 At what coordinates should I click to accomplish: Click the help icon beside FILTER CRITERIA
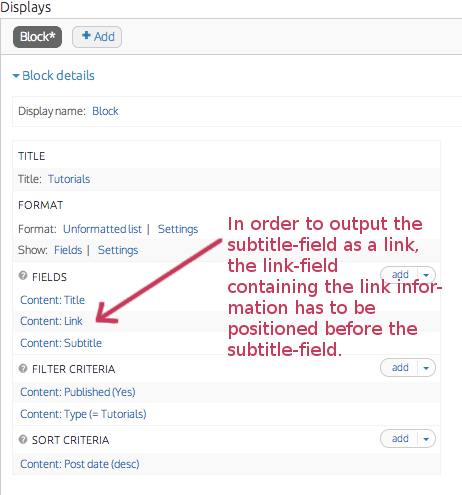point(23,369)
